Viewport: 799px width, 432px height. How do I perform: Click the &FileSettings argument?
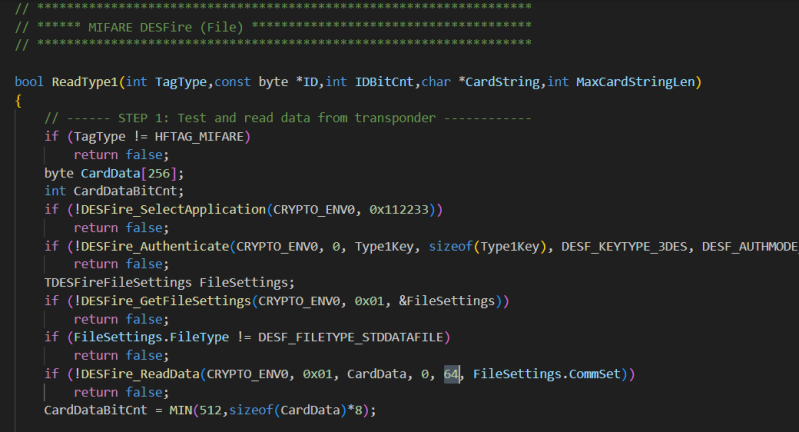pyautogui.click(x=447, y=301)
